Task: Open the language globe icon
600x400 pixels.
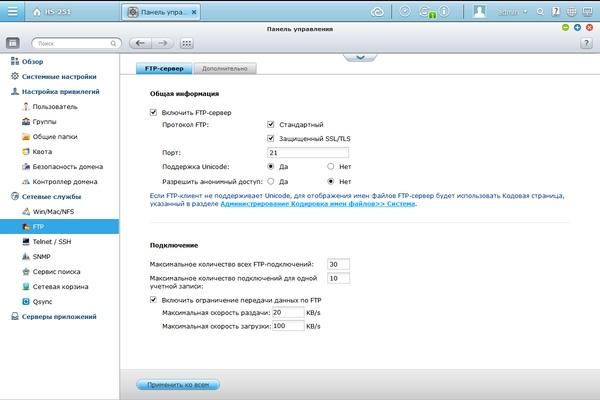Action: [x=571, y=12]
